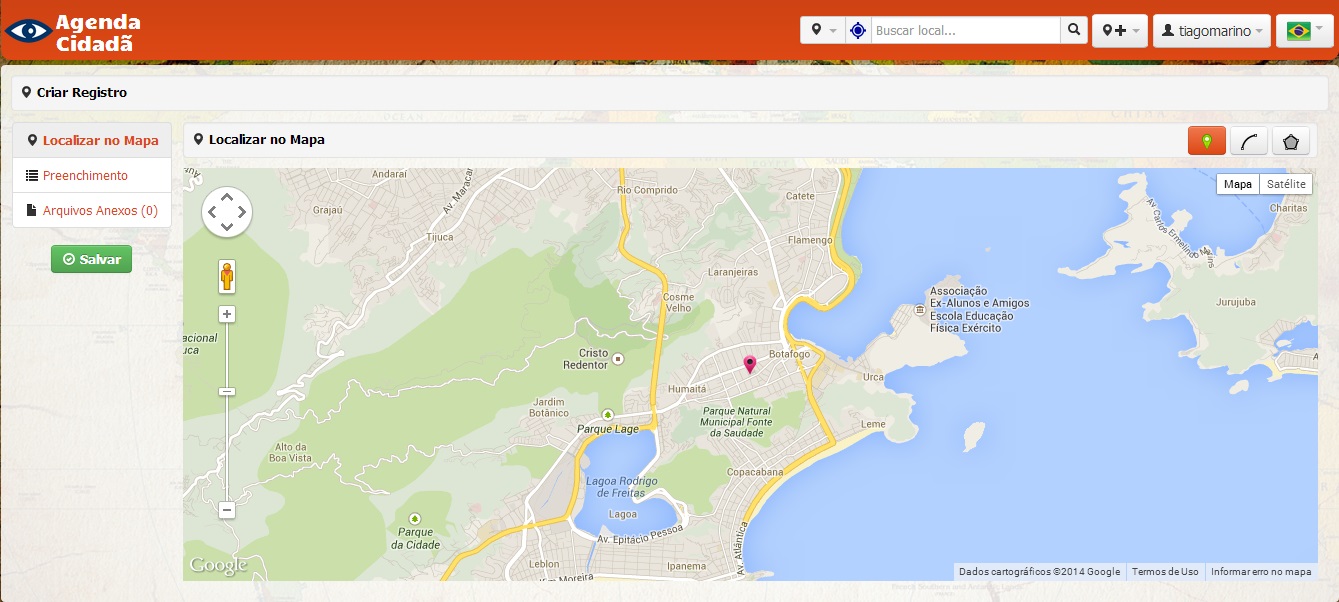Image resolution: width=1339 pixels, height=602 pixels.
Task: Click the map pan control arrows
Action: point(227,212)
